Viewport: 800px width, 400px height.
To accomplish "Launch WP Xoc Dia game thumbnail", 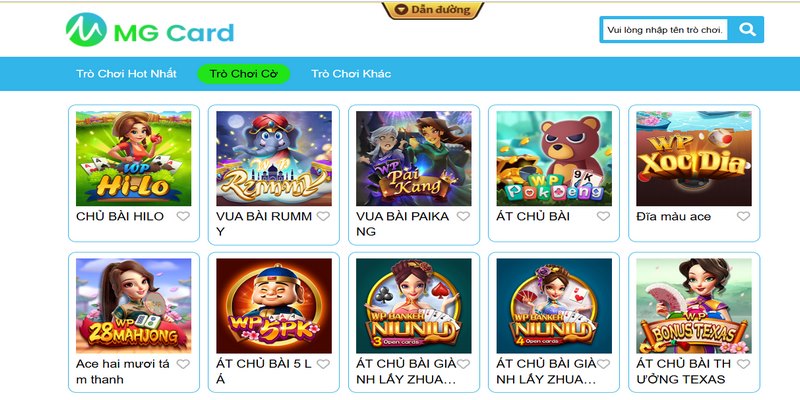I will click(x=694, y=159).
